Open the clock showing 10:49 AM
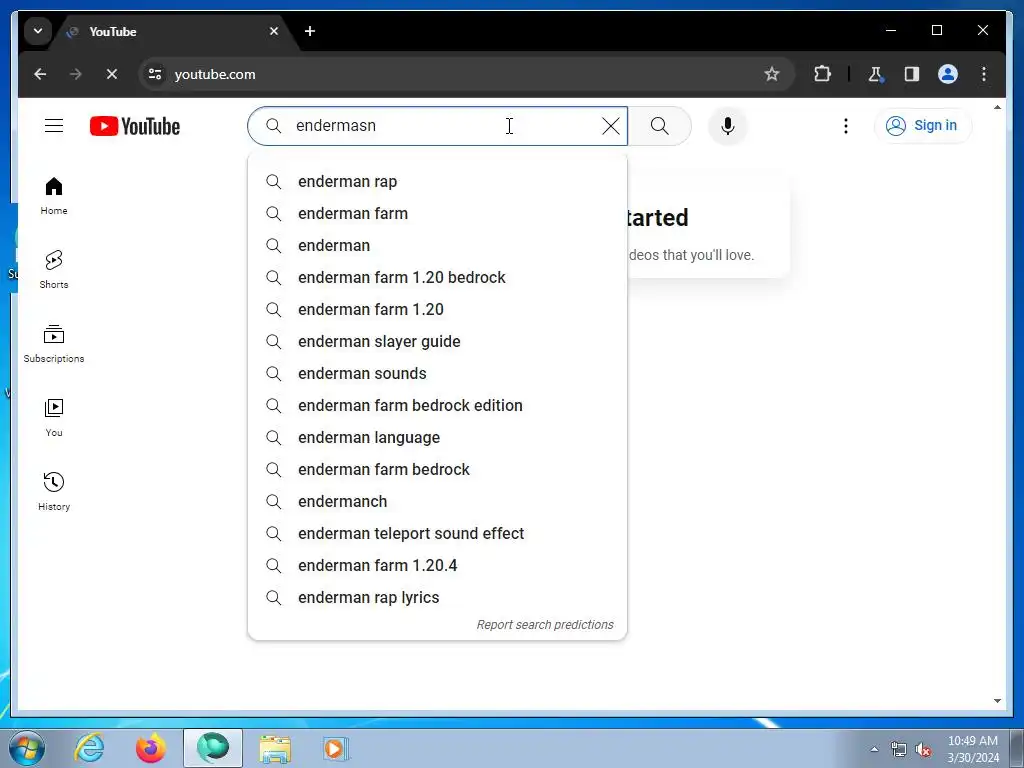This screenshot has width=1024, height=768. click(x=973, y=749)
